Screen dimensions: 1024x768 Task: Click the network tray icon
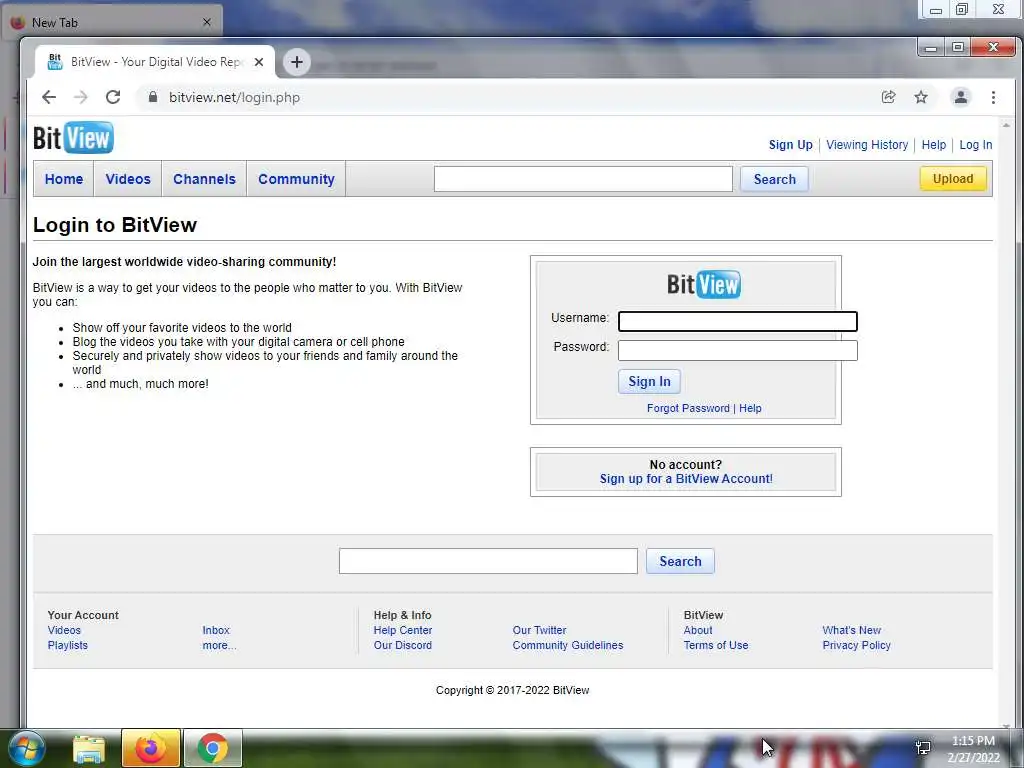923,747
